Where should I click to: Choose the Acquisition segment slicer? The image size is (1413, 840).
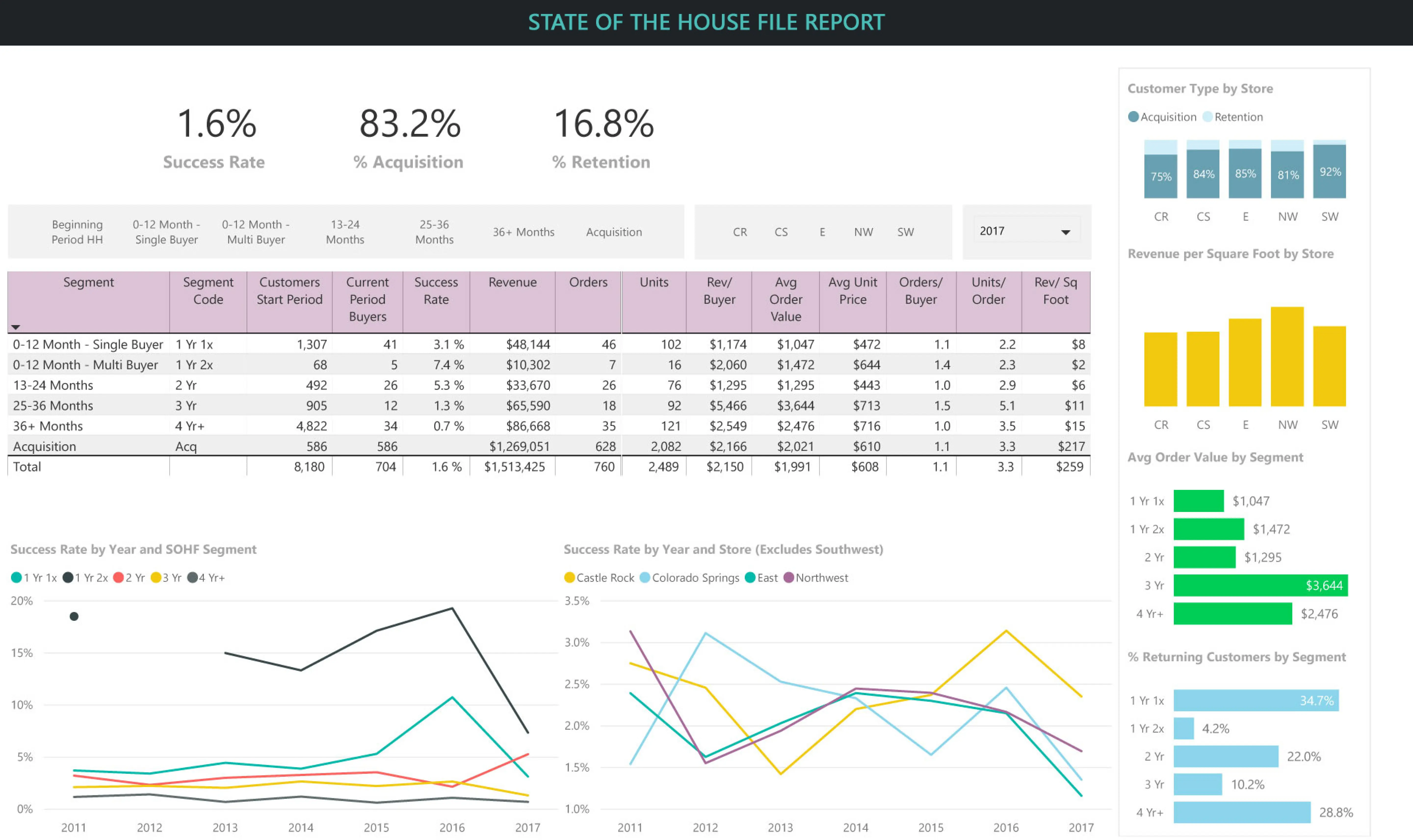click(614, 232)
